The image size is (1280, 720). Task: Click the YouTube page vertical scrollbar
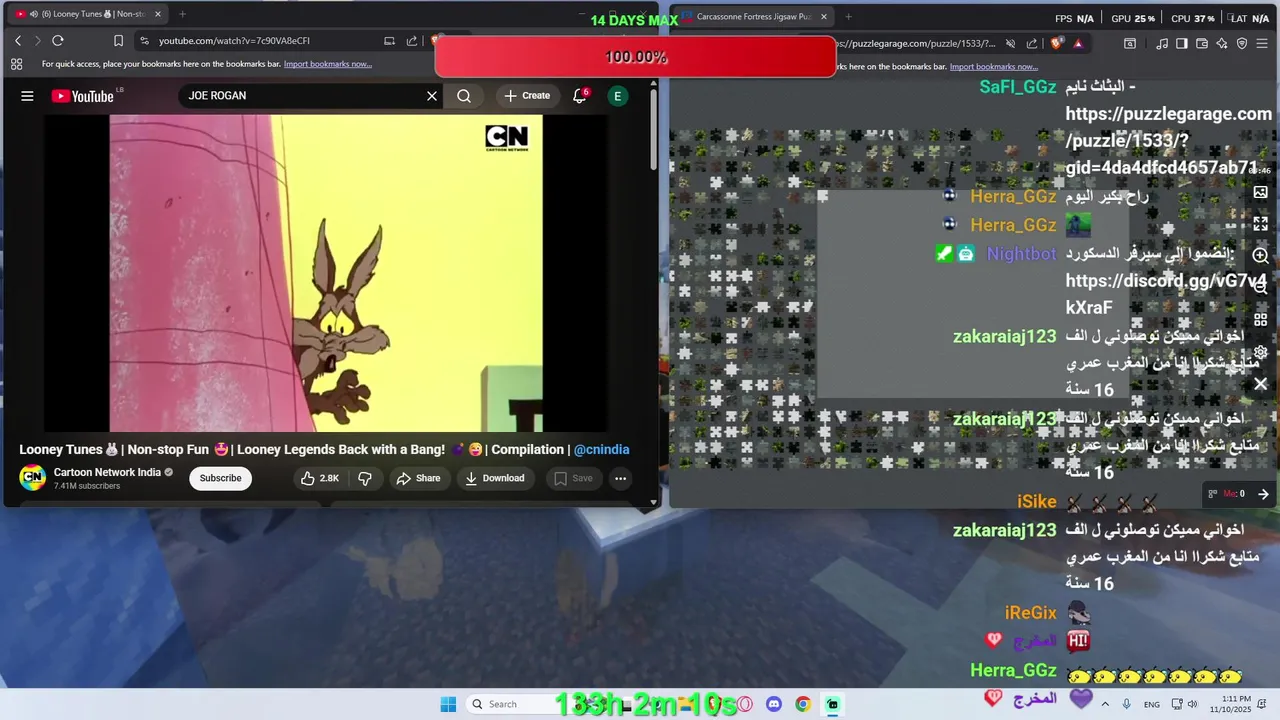tap(654, 130)
